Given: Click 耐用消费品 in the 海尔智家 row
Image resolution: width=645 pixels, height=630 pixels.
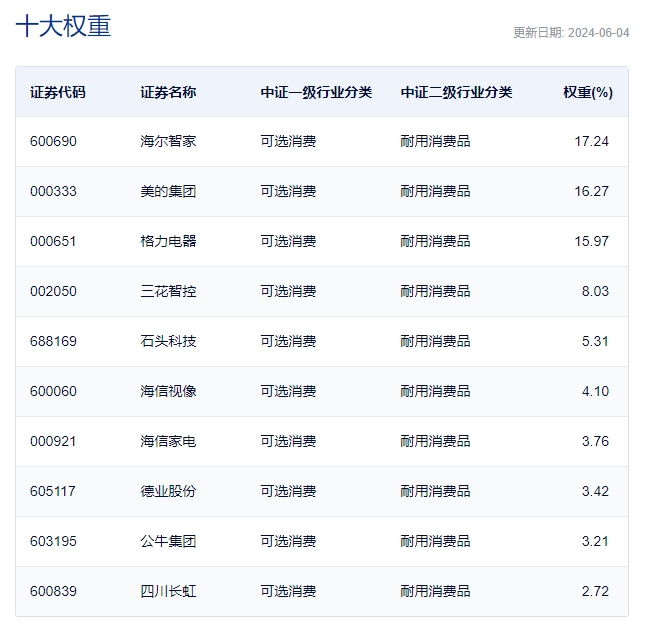Looking at the screenshot, I should pyautogui.click(x=436, y=141).
